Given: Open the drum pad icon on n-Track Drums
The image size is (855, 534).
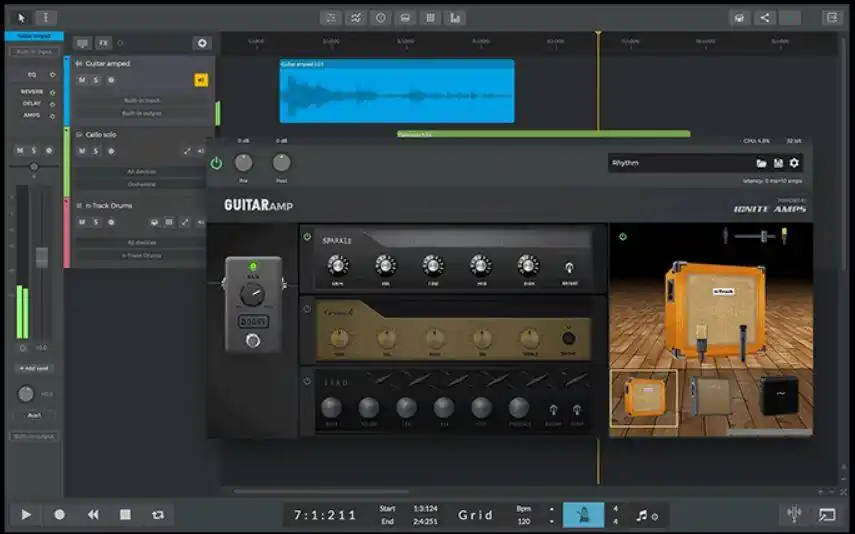Looking at the screenshot, I should 154,222.
